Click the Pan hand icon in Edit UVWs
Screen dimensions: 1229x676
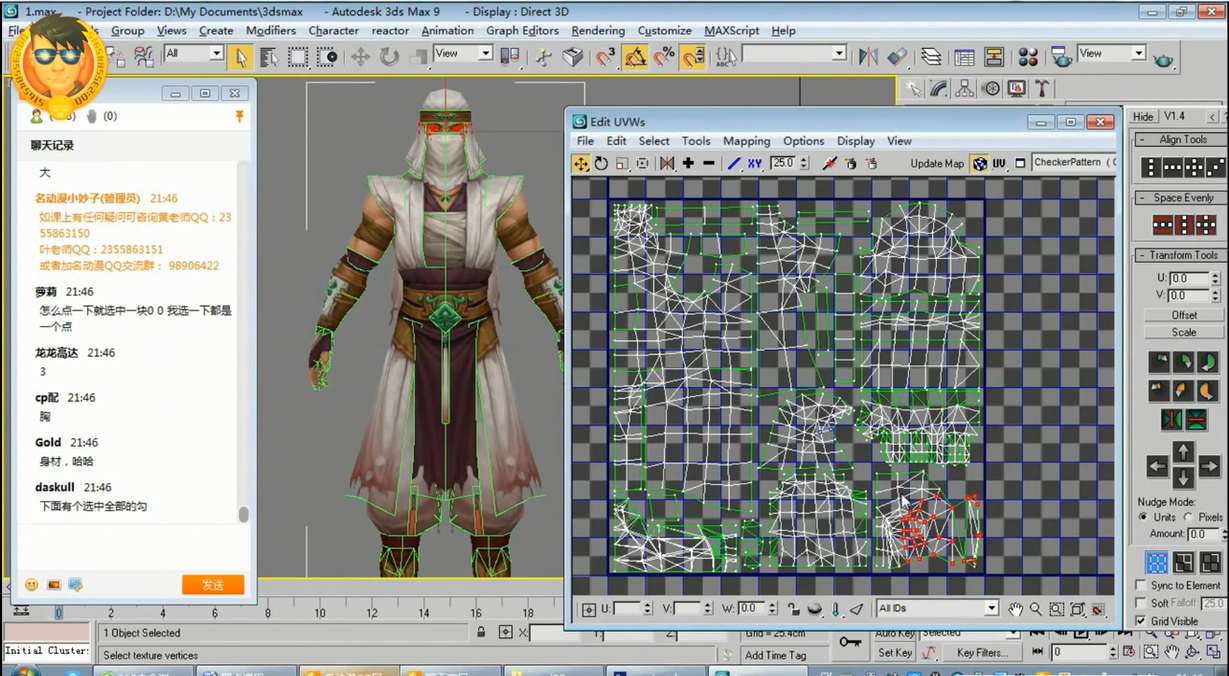coord(1015,608)
